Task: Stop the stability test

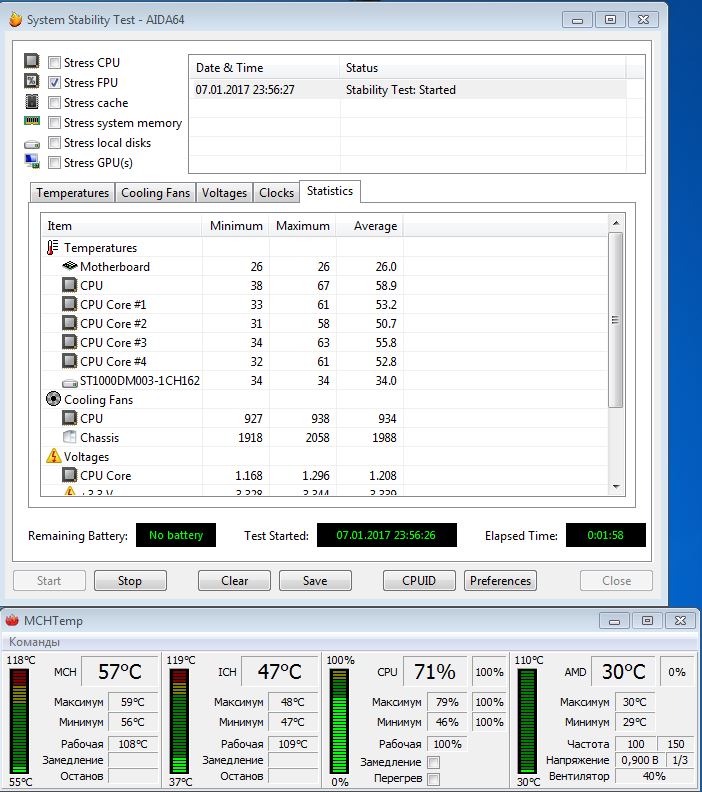Action: (x=130, y=581)
